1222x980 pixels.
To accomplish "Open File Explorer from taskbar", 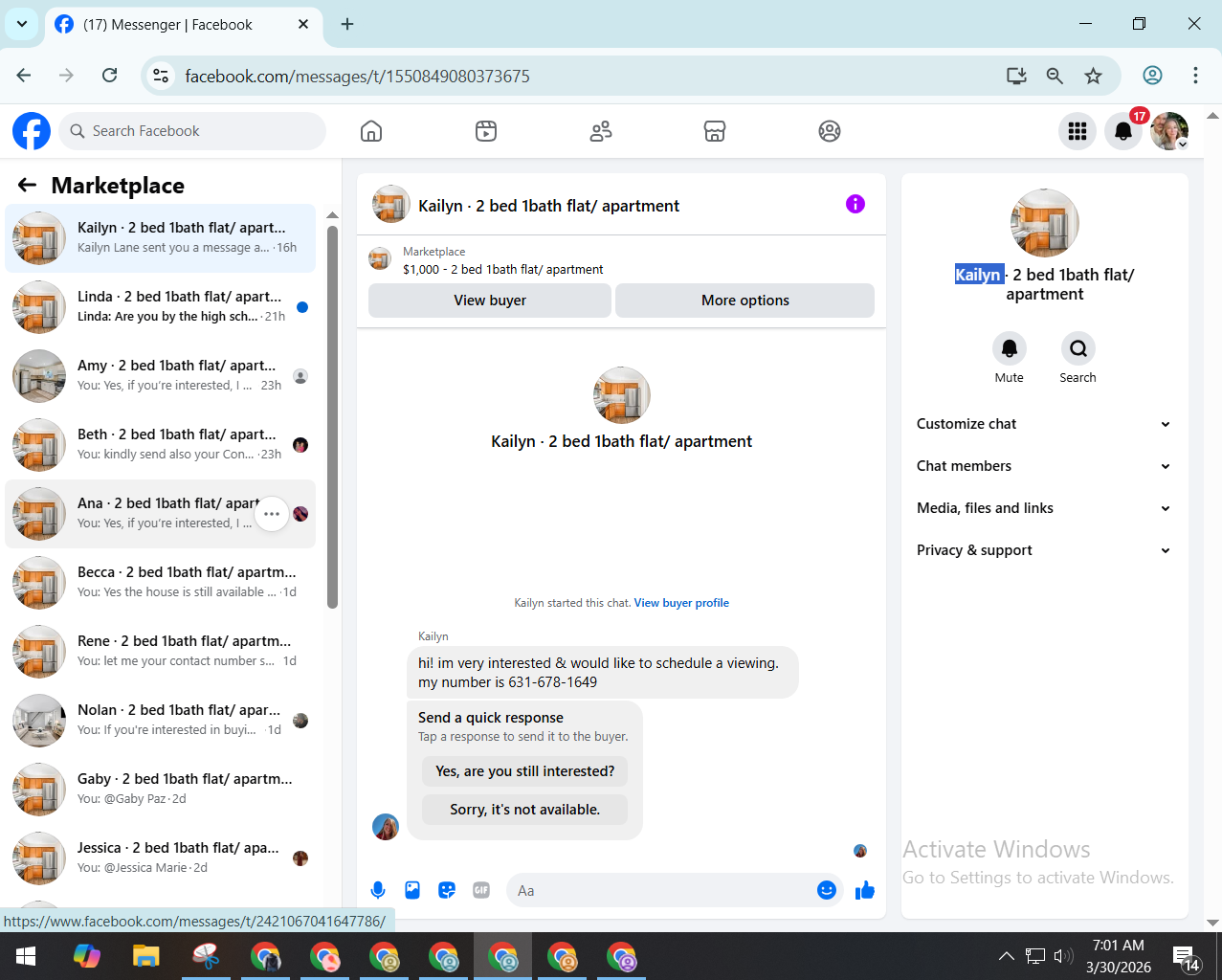I will [x=145, y=956].
